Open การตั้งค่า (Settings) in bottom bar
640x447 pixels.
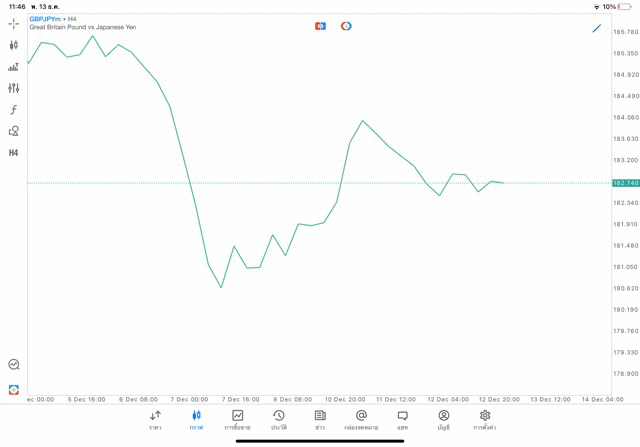pos(485,420)
